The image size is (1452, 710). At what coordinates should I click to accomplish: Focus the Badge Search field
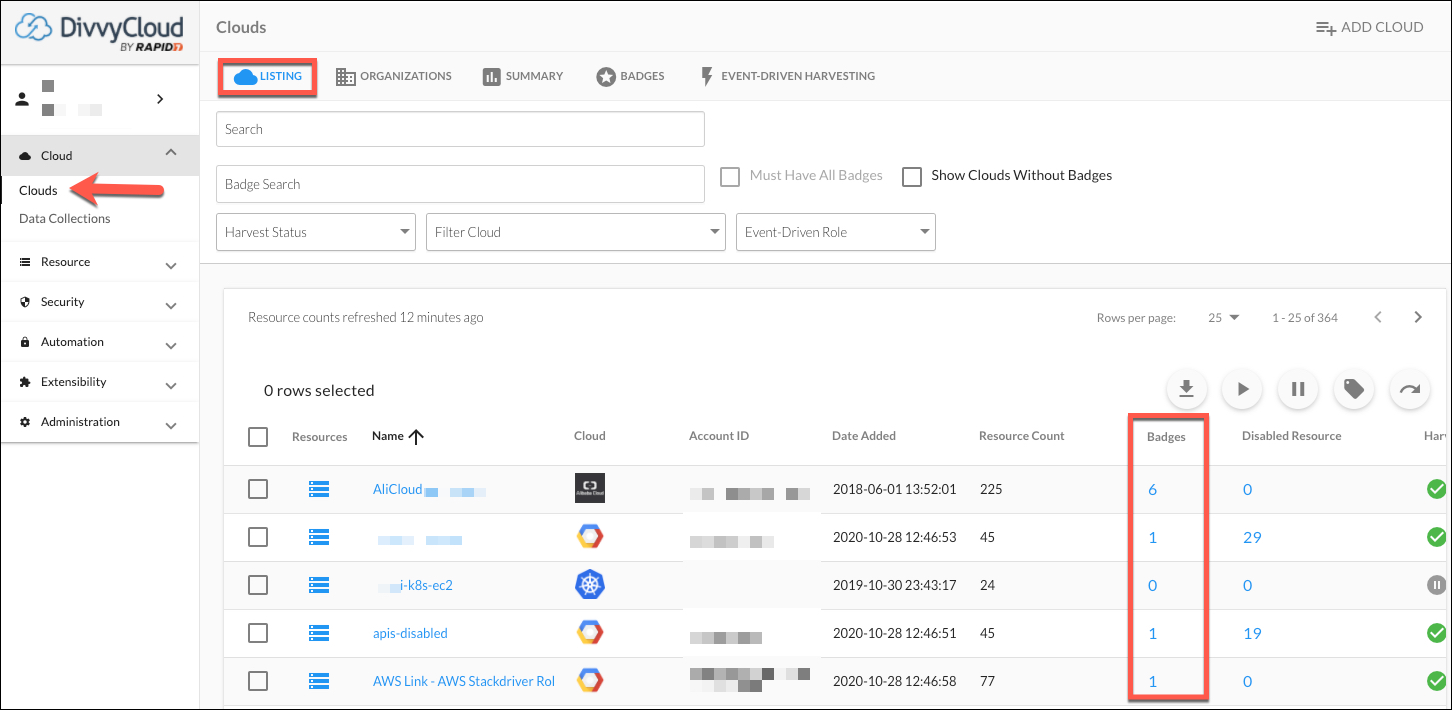pos(460,184)
